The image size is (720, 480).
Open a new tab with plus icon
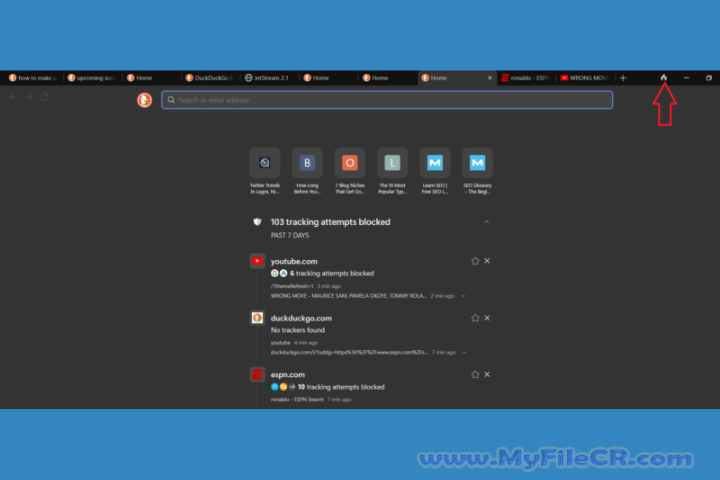point(623,78)
